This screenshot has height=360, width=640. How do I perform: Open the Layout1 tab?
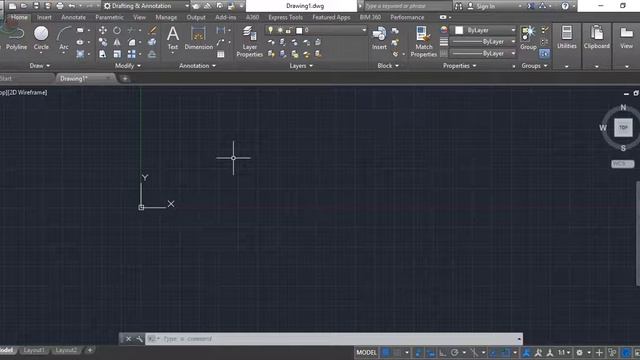pyautogui.click(x=34, y=350)
